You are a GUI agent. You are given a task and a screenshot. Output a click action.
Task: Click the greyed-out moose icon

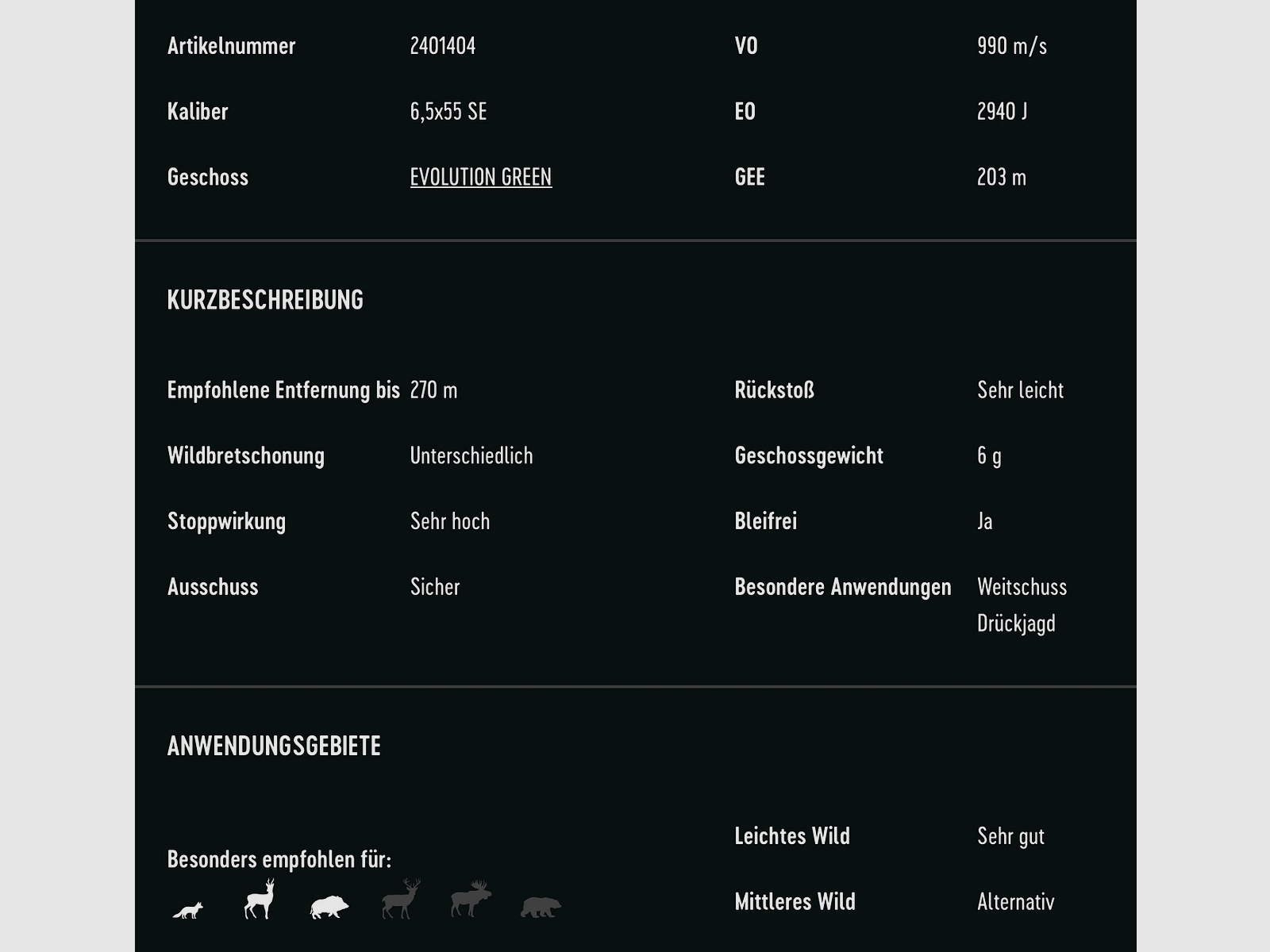471,900
